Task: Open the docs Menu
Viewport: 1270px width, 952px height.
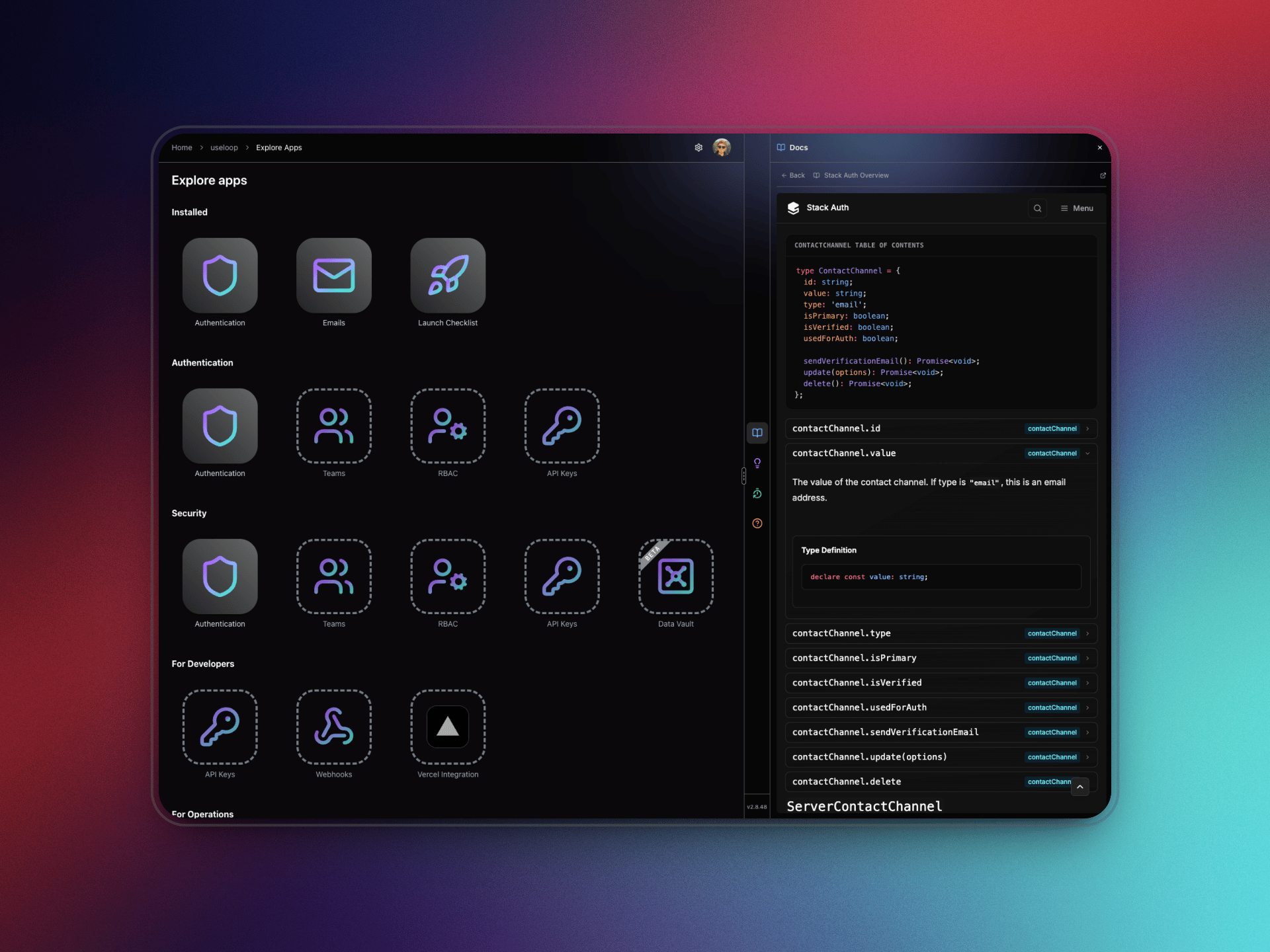Action: click(x=1077, y=208)
